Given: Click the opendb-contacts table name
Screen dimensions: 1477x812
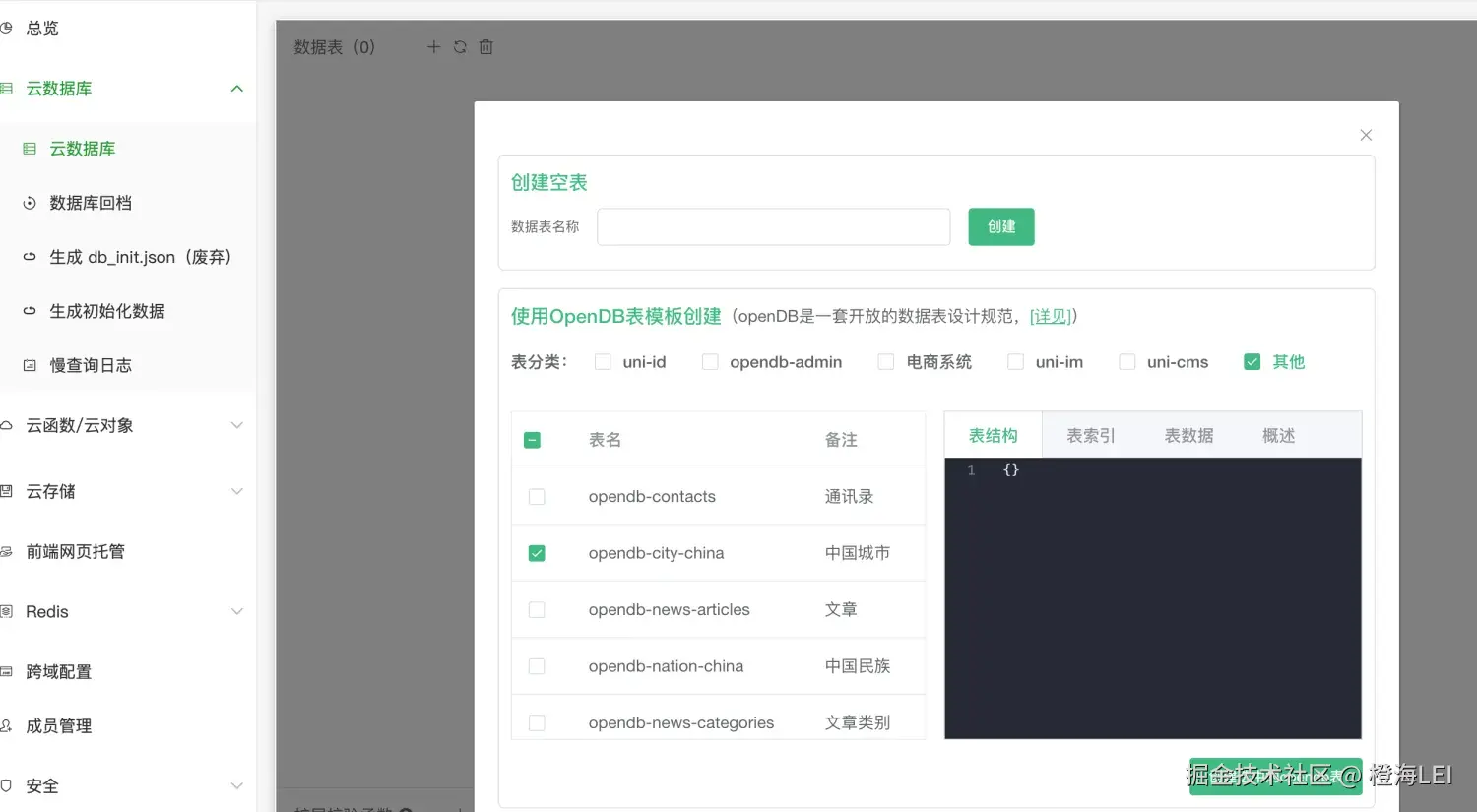Looking at the screenshot, I should tap(652, 497).
